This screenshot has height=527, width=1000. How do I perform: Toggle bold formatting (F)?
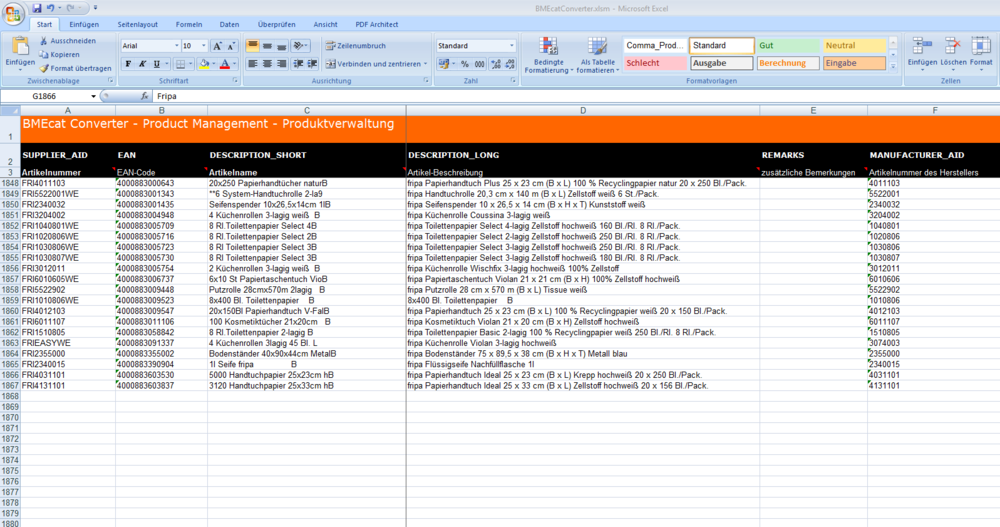128,64
